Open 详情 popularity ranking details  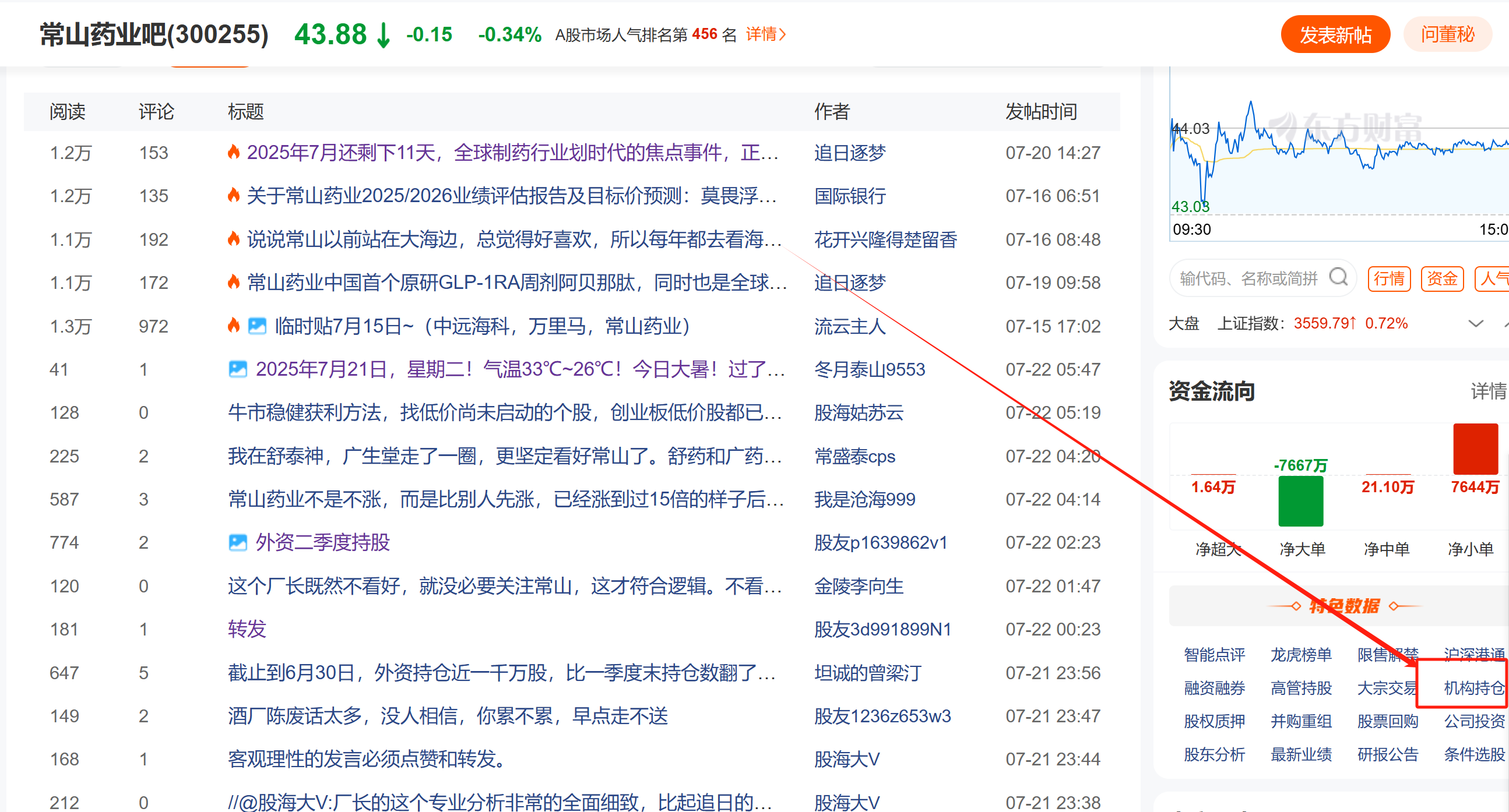pos(766,34)
